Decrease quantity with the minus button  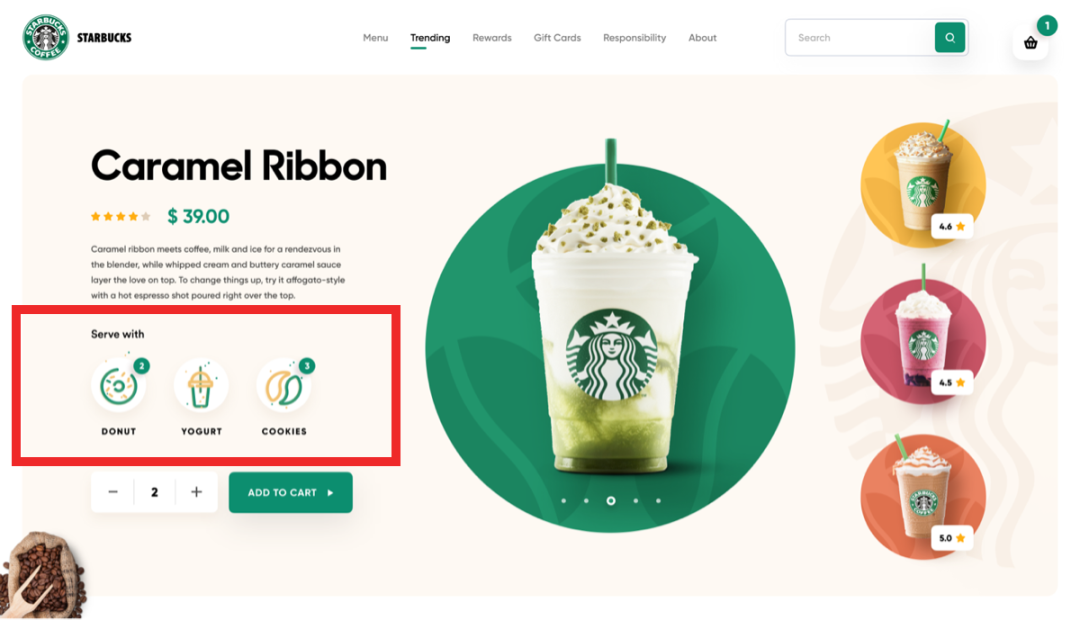(x=113, y=492)
